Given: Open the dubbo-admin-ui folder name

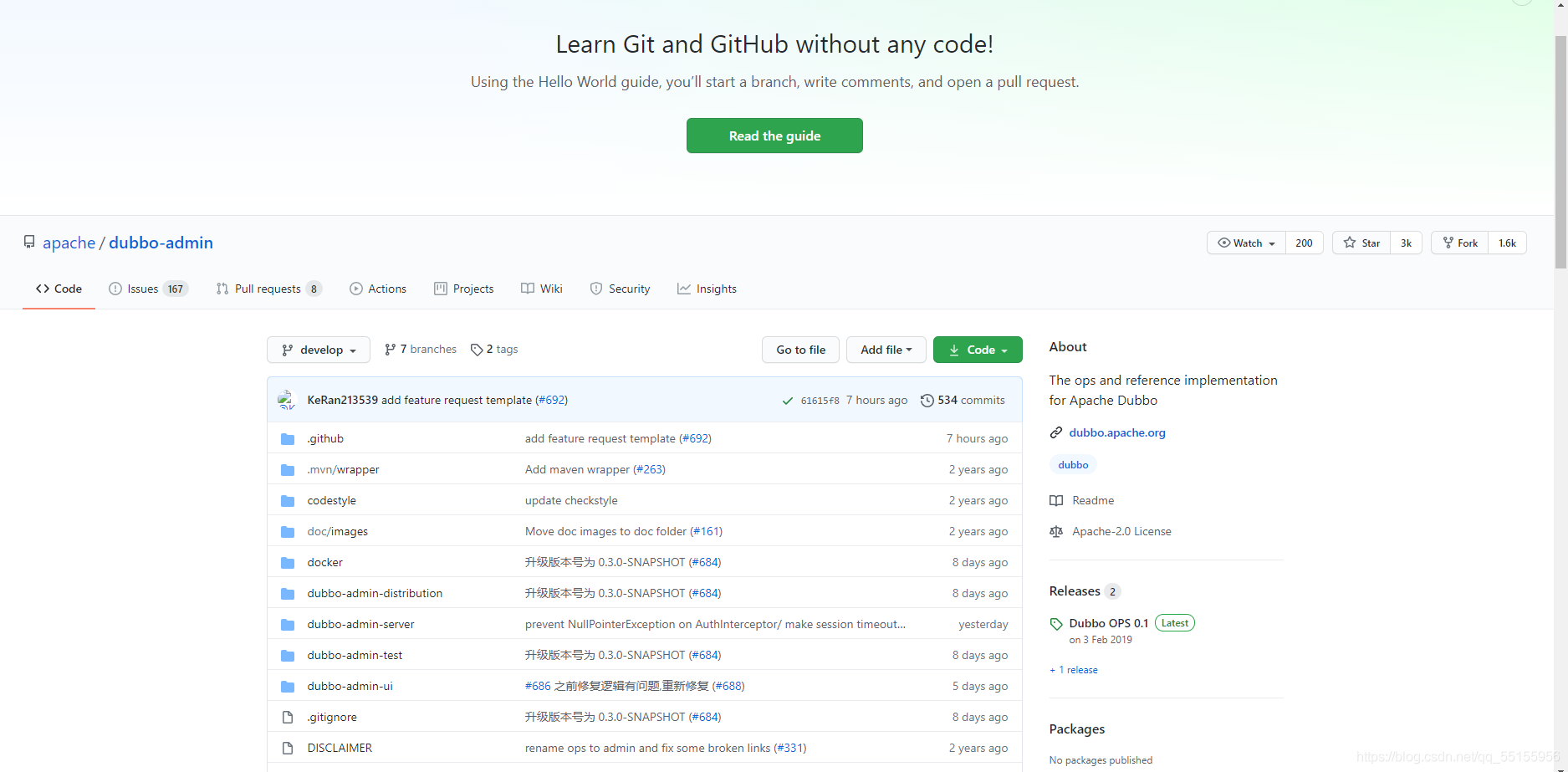Looking at the screenshot, I should click(x=350, y=686).
